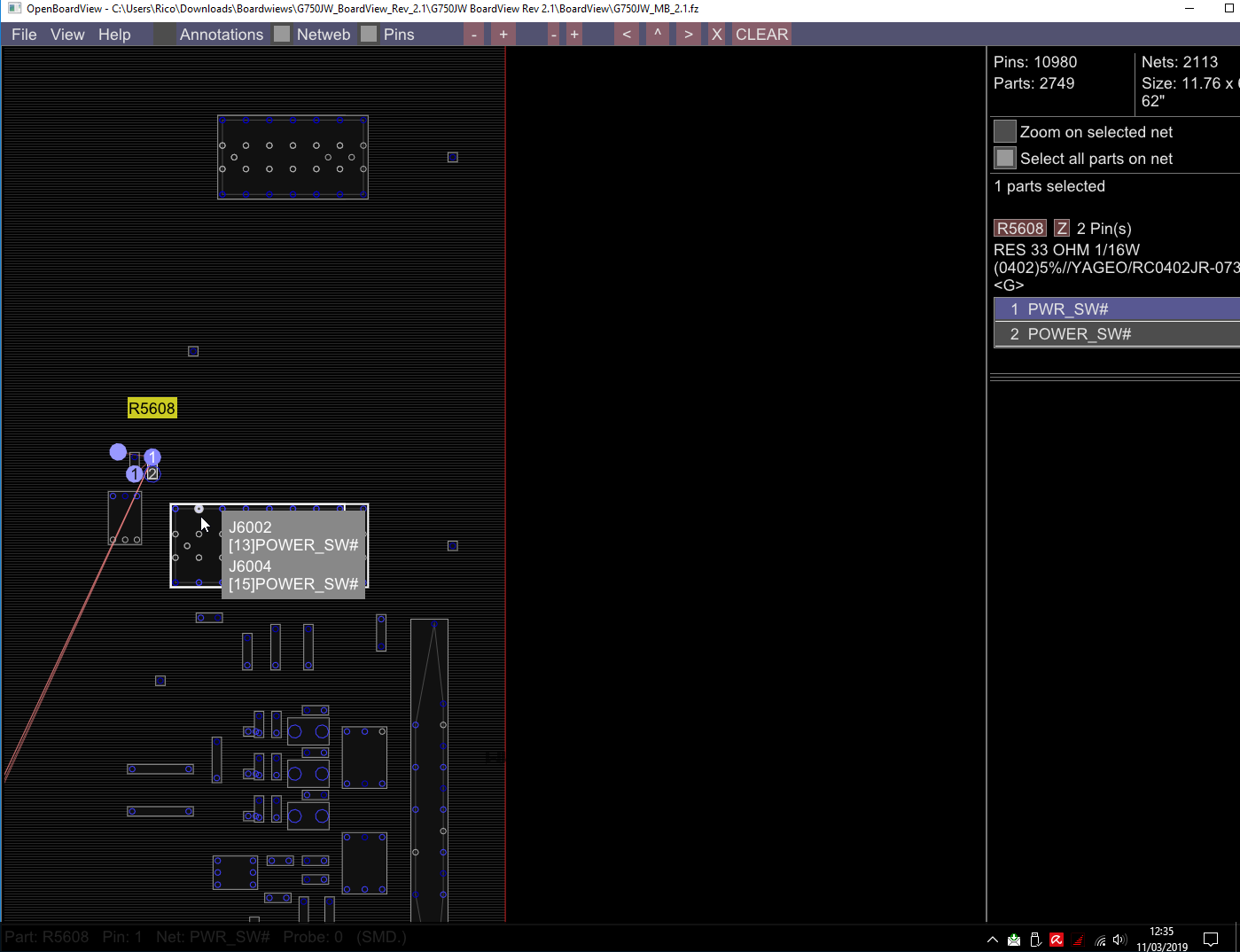Viewport: 1240px width, 952px height.
Task: Click the 'X' button beside CLEAR
Action: 716,35
